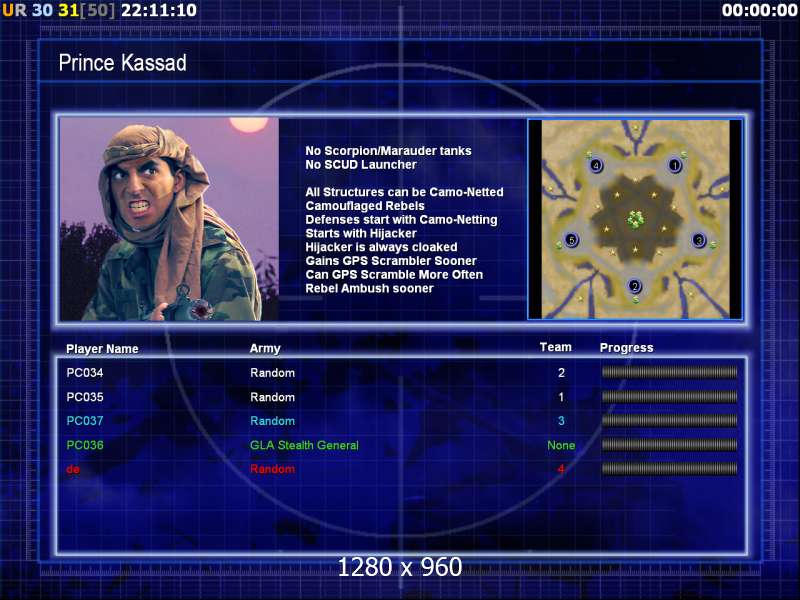Viewport: 800px width, 600px height.
Task: Click 'Can GPS Scramble More Often' line
Action: (394, 275)
